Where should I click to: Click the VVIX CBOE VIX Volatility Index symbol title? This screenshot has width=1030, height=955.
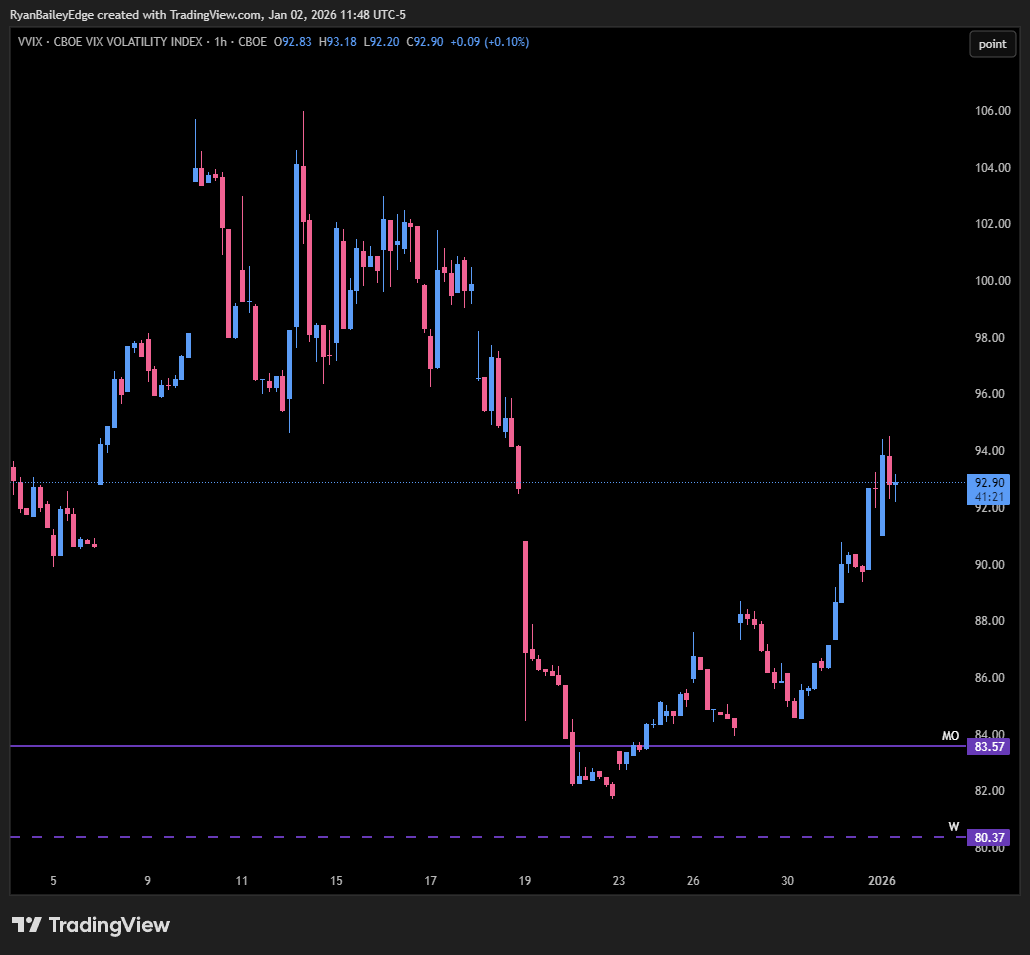(x=110, y=42)
